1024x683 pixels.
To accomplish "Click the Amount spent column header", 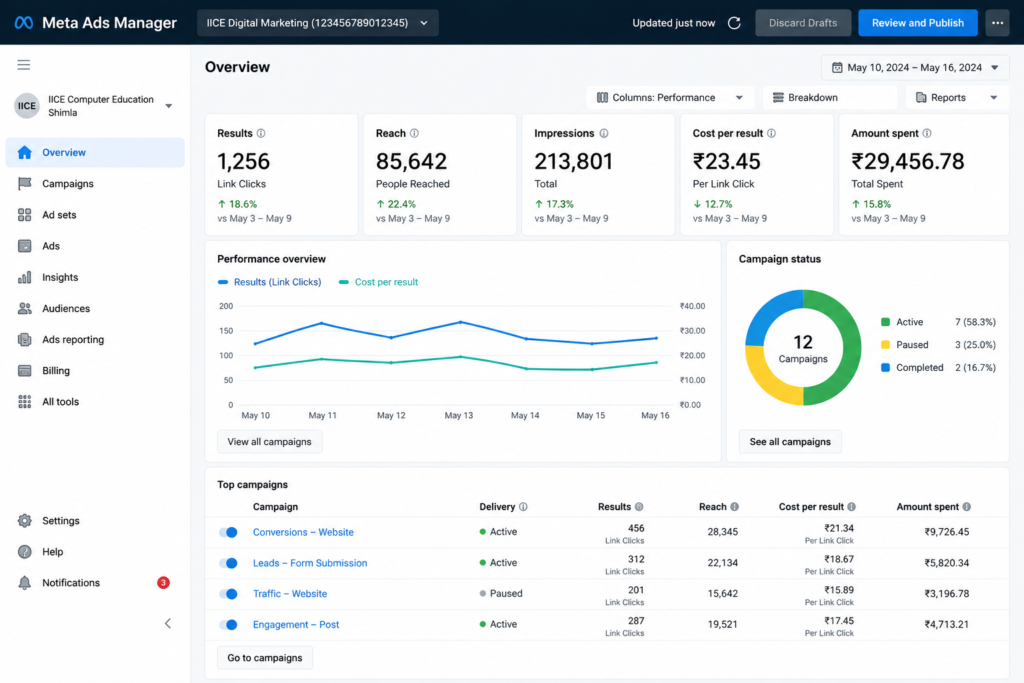I will point(927,507).
